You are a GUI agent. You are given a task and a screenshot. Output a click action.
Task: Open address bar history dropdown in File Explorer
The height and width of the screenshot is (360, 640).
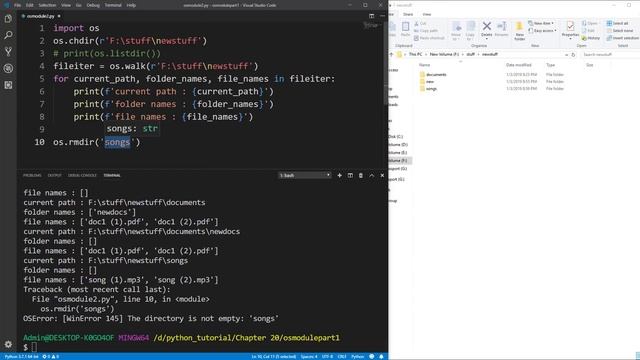pyautogui.click(x=567, y=54)
